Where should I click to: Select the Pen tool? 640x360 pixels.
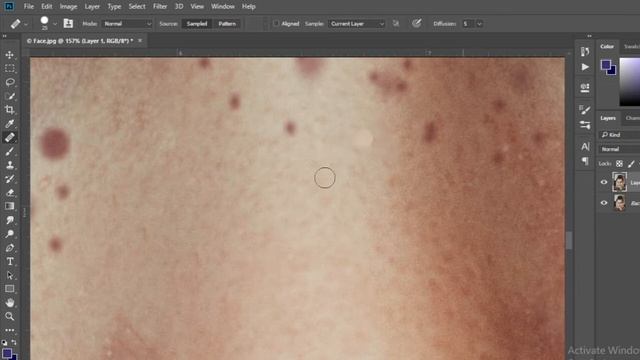(10, 248)
